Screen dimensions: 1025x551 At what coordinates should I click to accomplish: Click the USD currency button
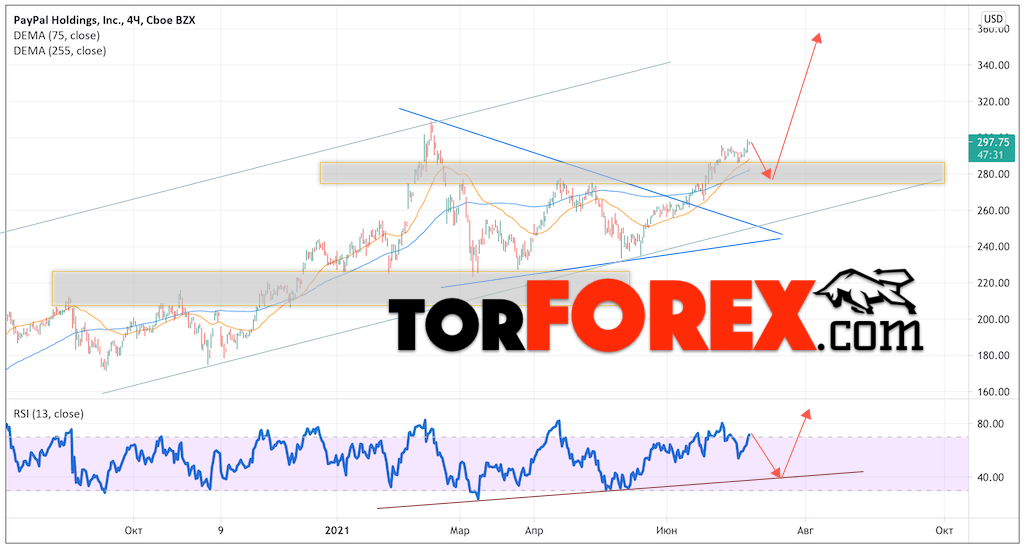(x=993, y=19)
